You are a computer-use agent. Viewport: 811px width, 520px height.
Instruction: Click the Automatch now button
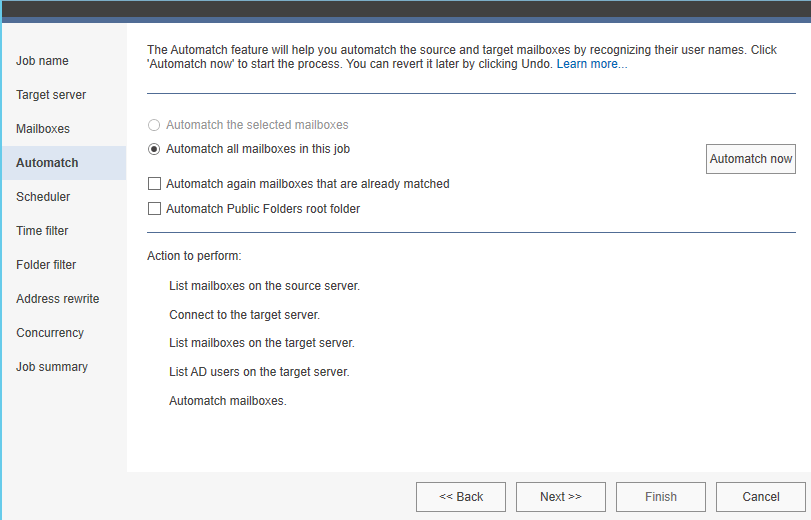pyautogui.click(x=750, y=159)
